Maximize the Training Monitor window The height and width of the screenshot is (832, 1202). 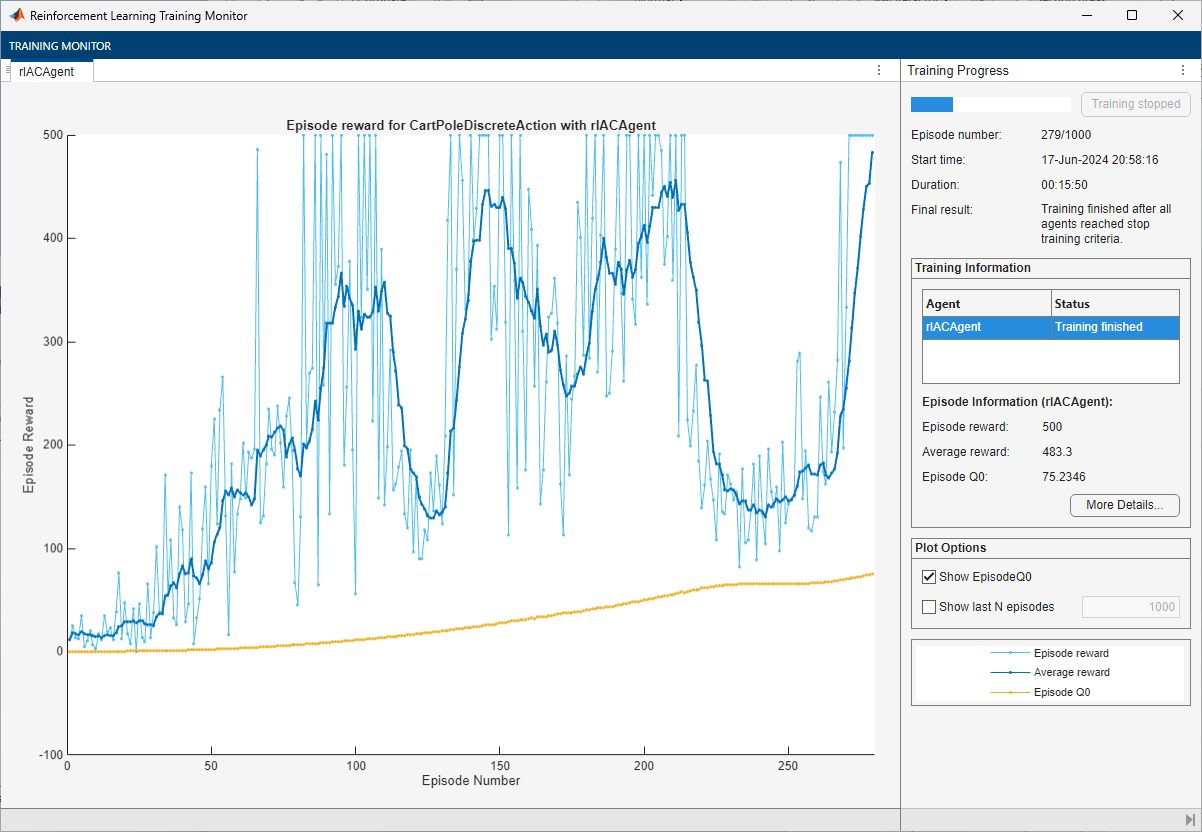pyautogui.click(x=1131, y=16)
